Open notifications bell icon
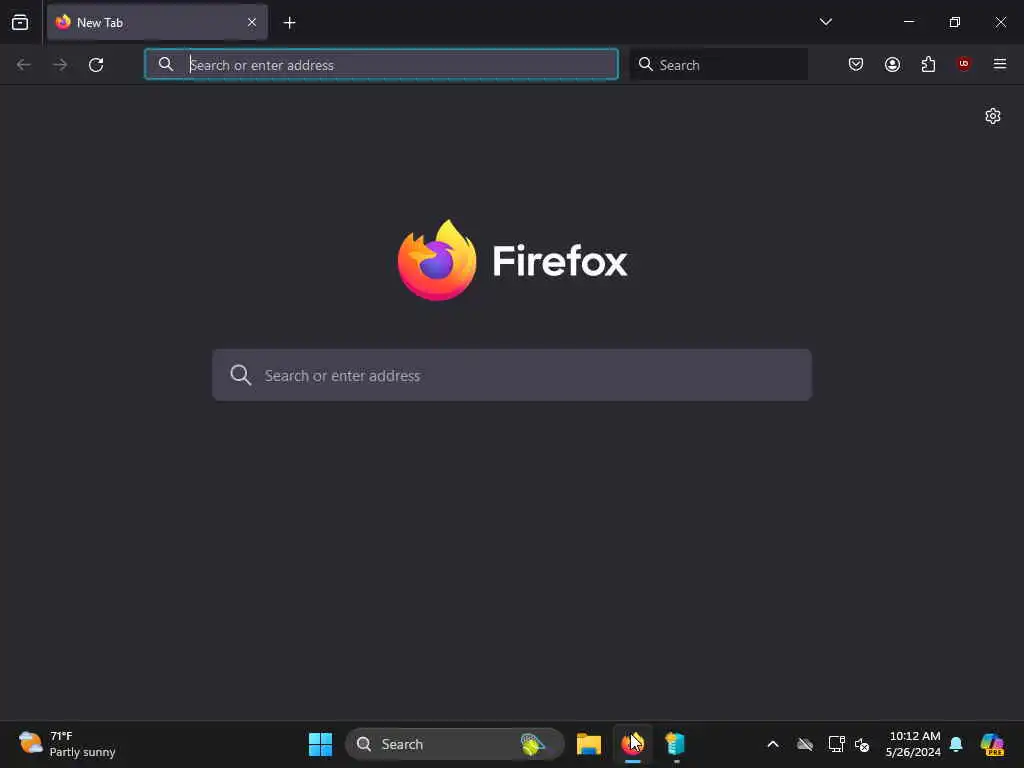The width and height of the screenshot is (1024, 768). (956, 744)
